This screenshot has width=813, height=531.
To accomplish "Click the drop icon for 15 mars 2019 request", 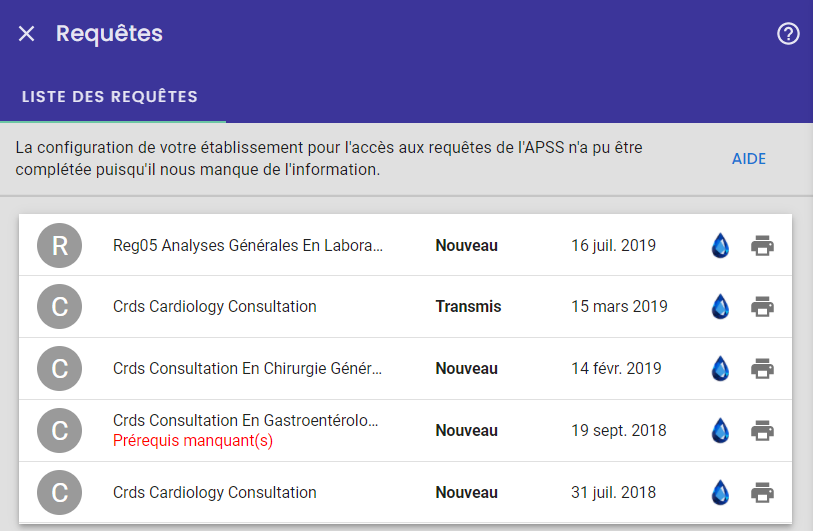I will pyautogui.click(x=720, y=306).
